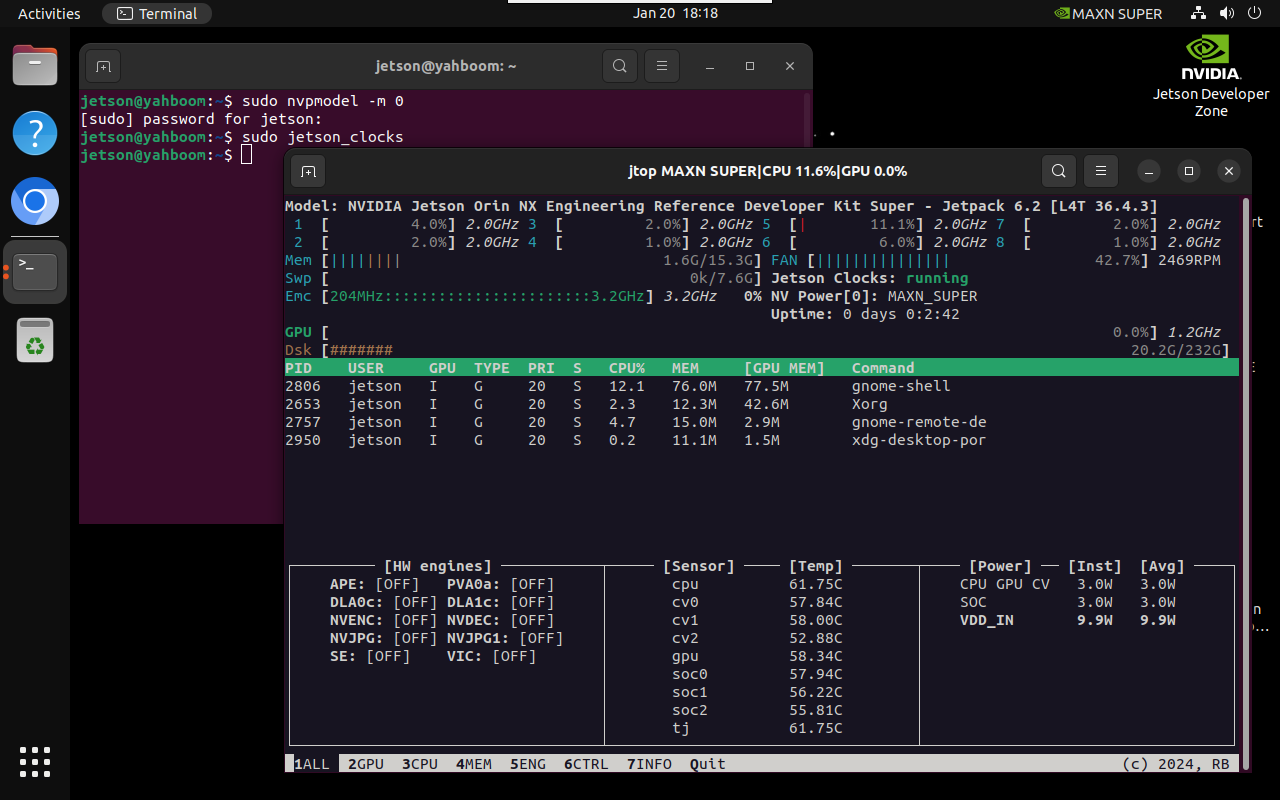Select the Xorg process row
Screen dimensions: 1280x800
[761, 404]
